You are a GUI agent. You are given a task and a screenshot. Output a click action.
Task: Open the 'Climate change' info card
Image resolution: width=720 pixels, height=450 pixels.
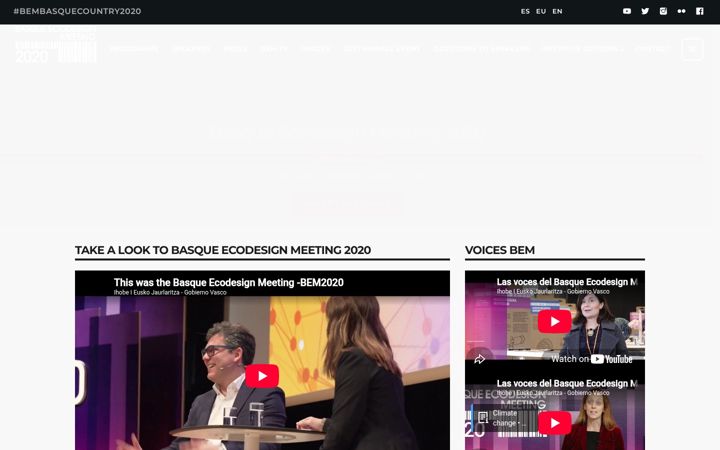click(x=504, y=418)
